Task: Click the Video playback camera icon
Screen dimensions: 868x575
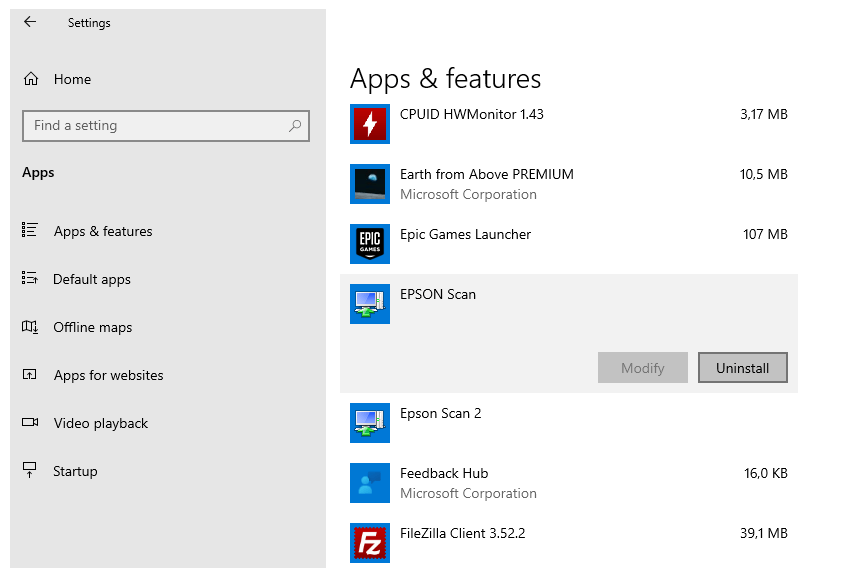Action: click(30, 422)
